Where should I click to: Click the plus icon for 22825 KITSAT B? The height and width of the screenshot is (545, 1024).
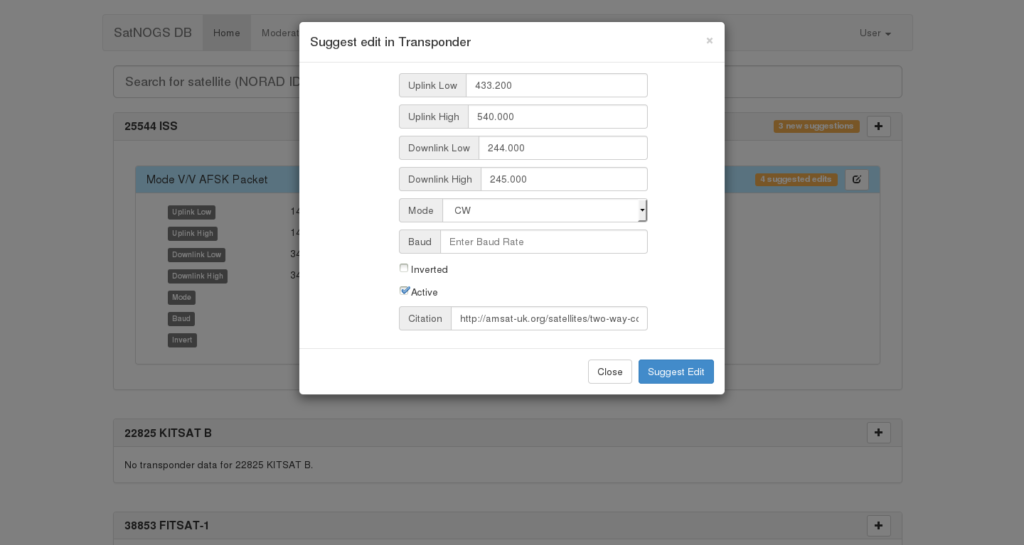click(x=878, y=433)
